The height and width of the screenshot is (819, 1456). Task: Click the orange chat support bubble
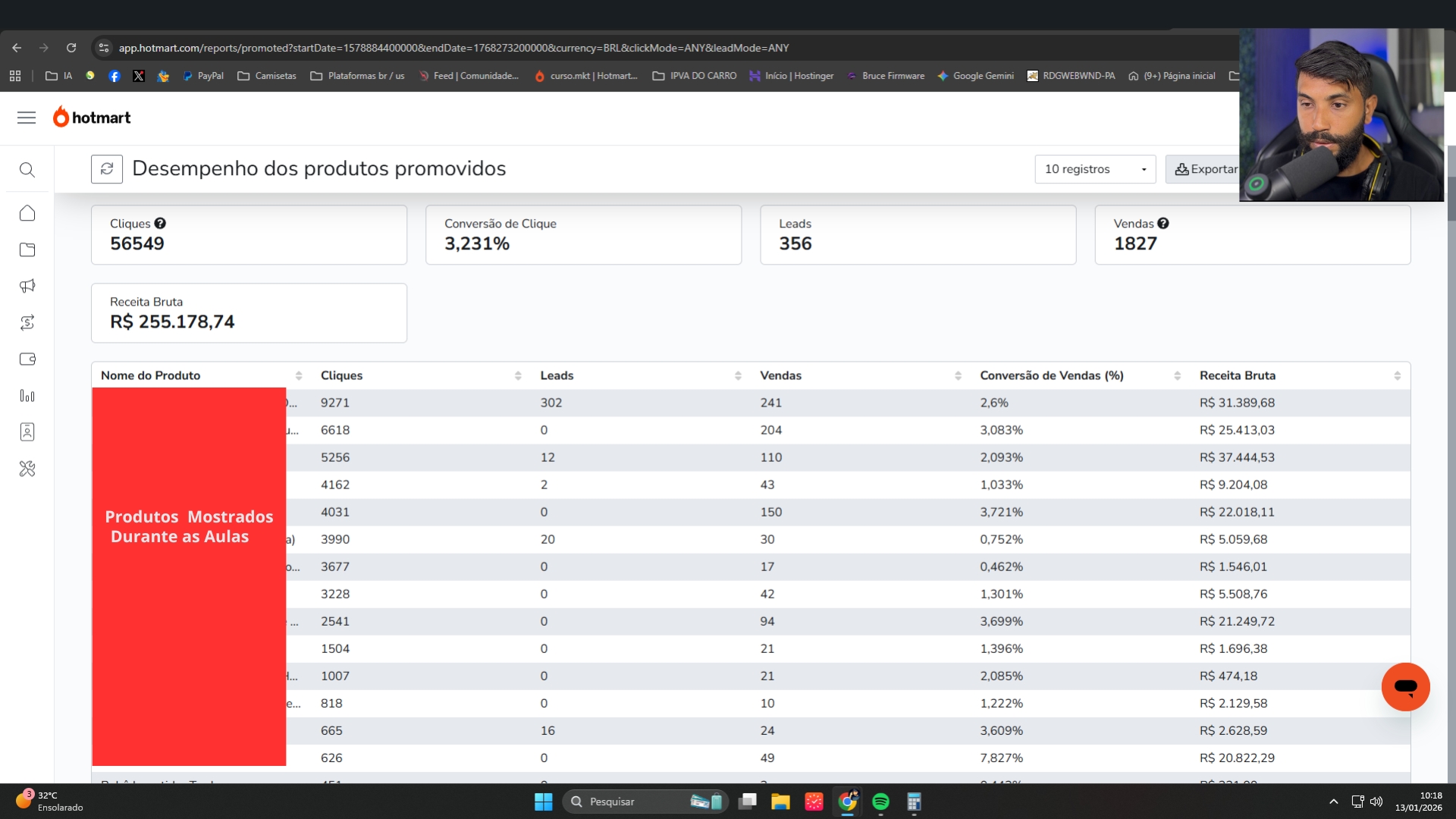[1405, 687]
